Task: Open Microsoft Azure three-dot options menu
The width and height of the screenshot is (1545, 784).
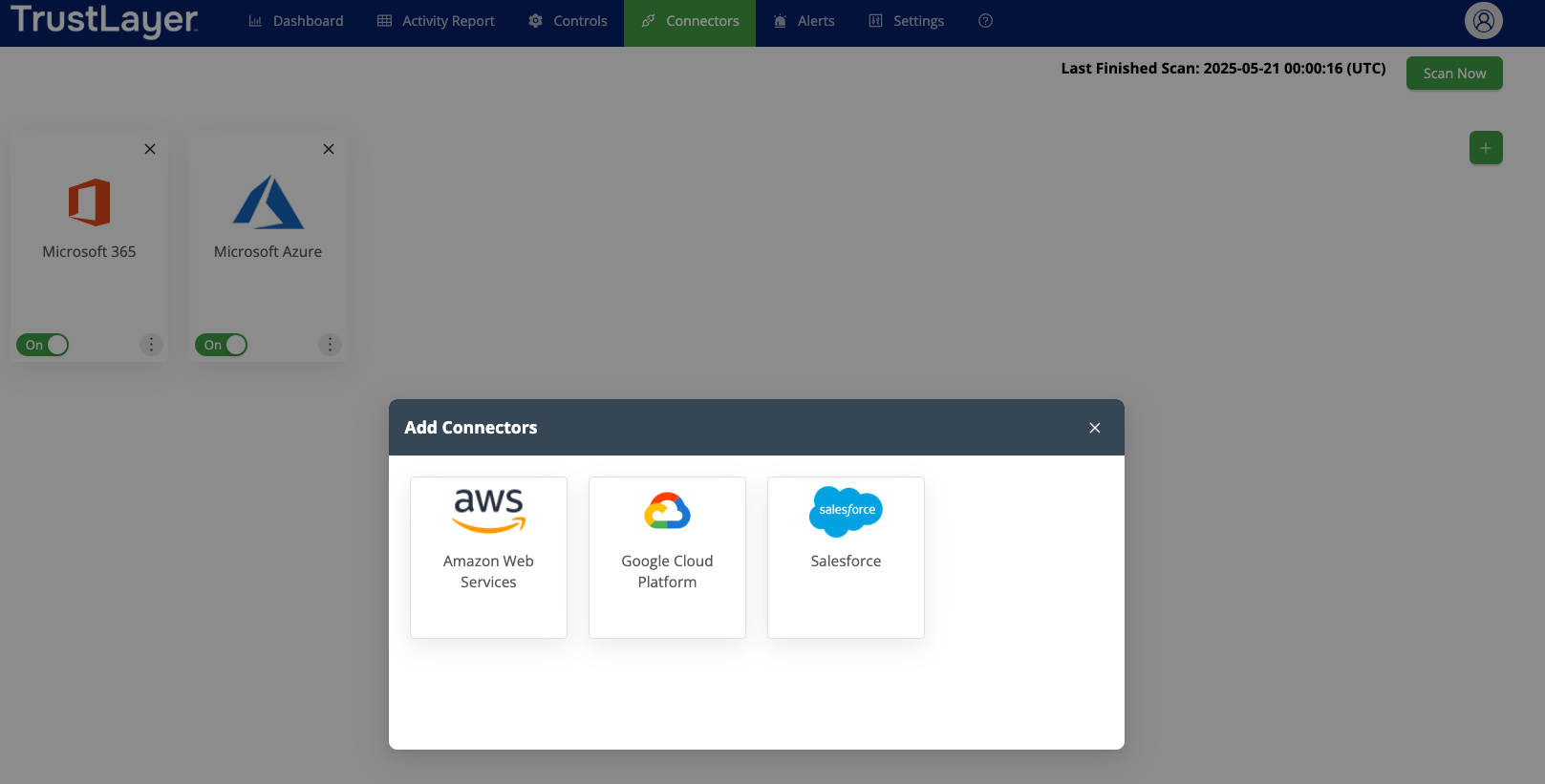Action: [x=330, y=345]
